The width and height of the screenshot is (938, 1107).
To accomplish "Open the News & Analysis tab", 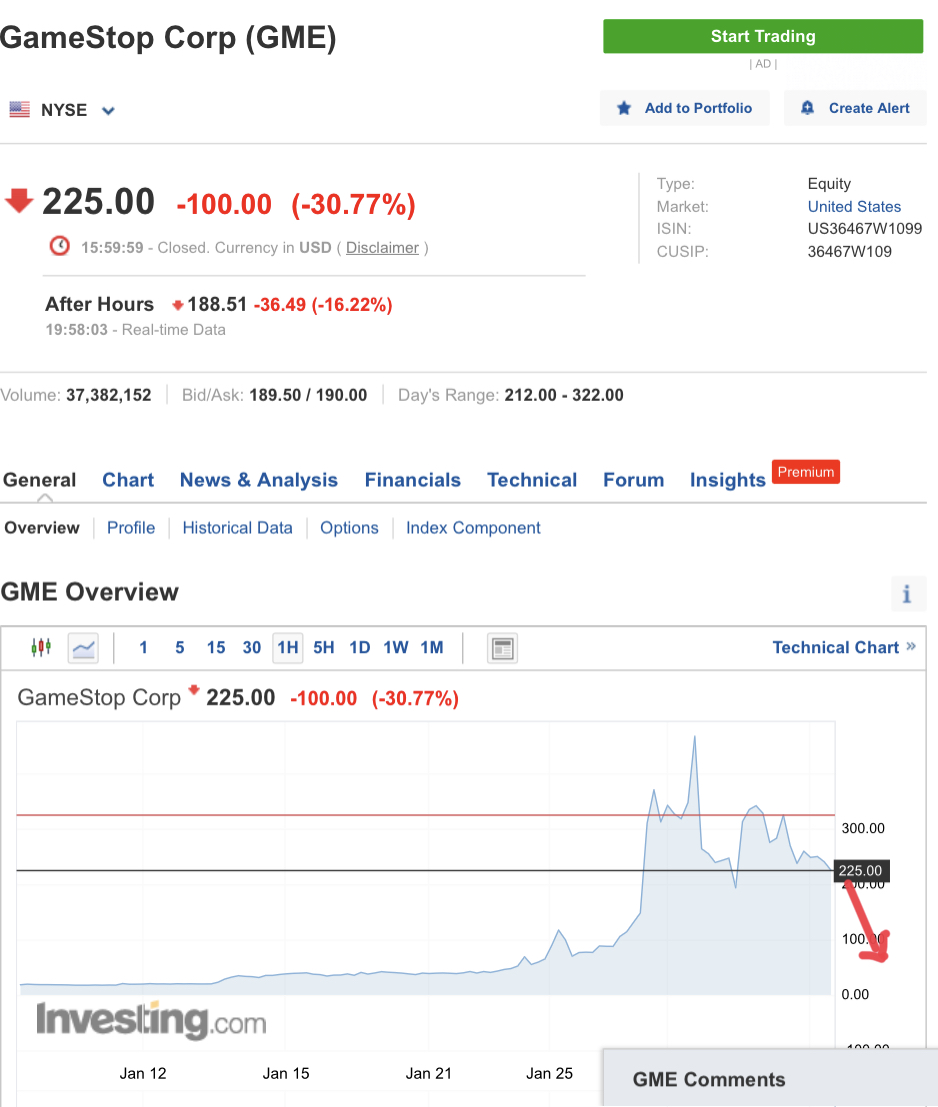I will click(x=258, y=480).
